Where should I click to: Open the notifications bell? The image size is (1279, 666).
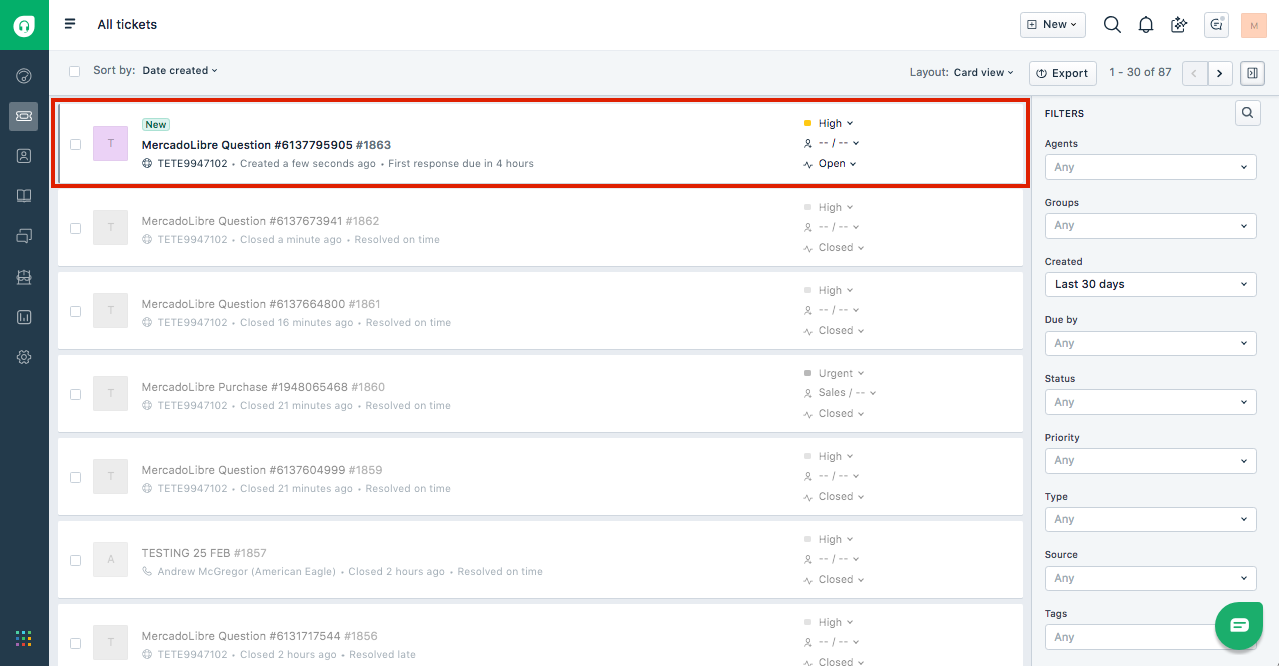click(x=1146, y=25)
